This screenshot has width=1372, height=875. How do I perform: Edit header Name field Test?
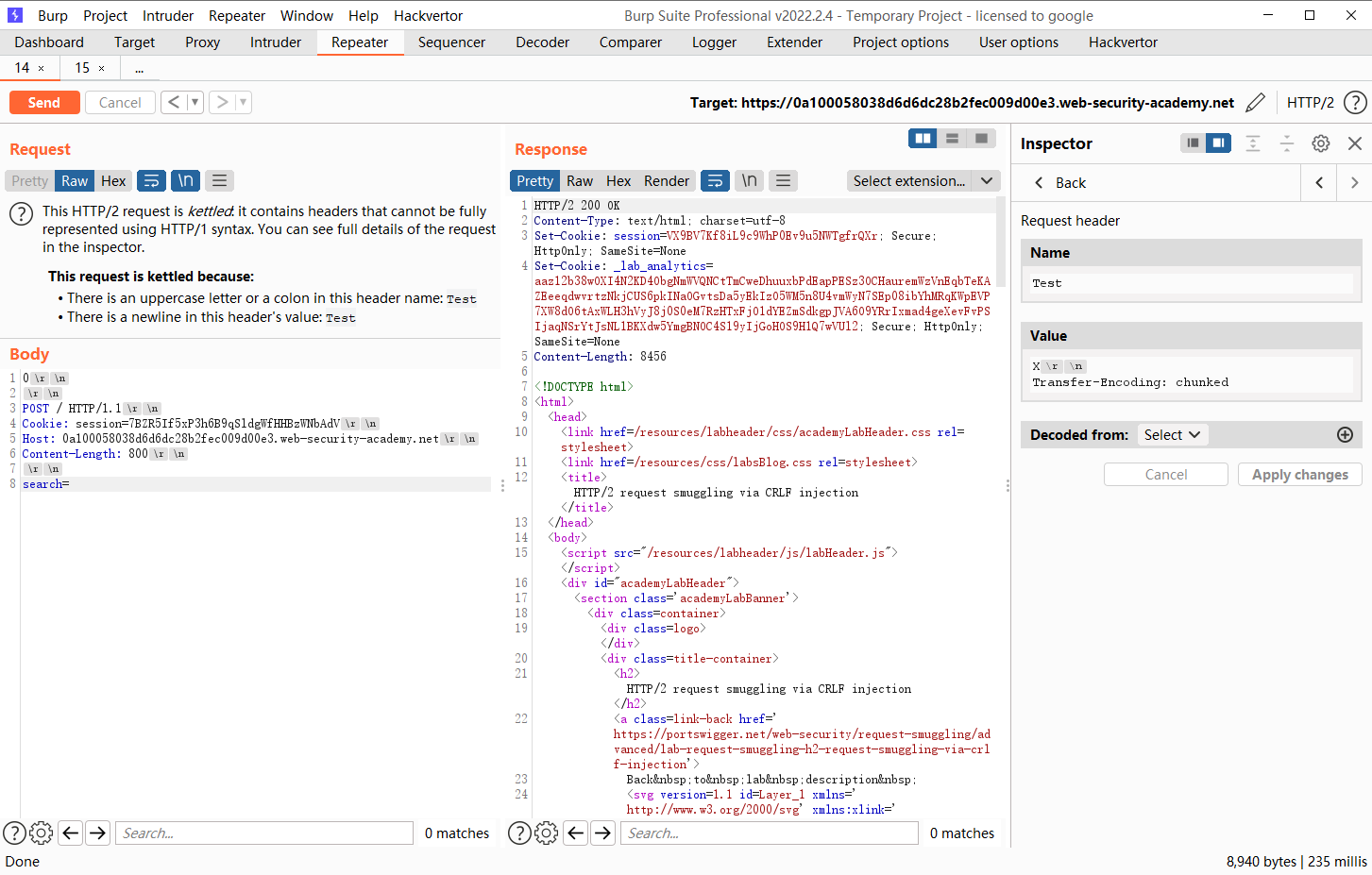1191,283
